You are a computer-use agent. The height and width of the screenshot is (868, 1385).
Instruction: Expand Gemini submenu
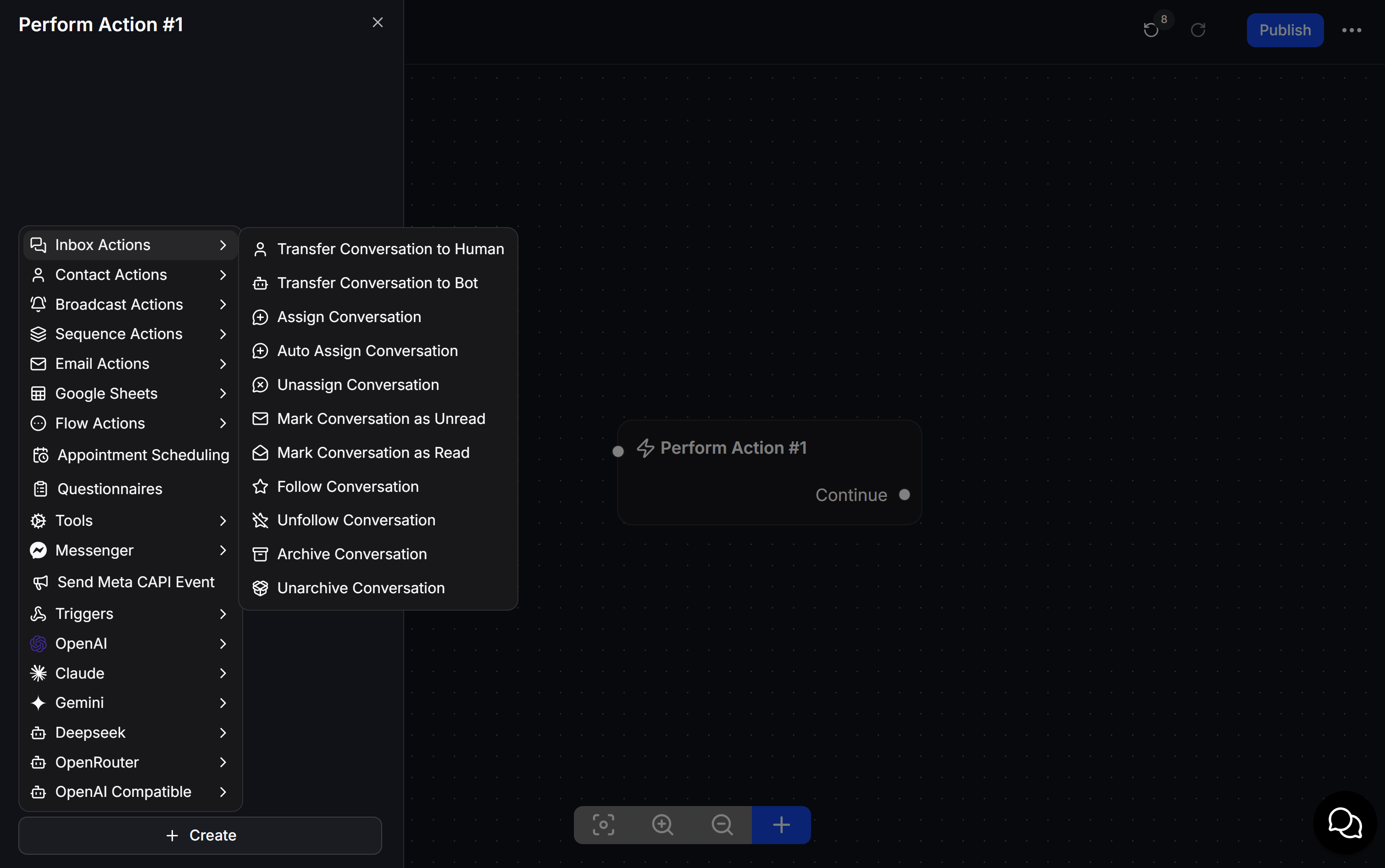pyautogui.click(x=130, y=703)
